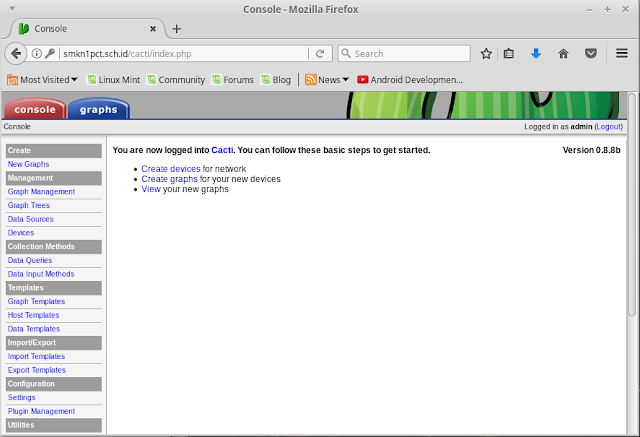Open the Blog bookmark

[x=276, y=80]
